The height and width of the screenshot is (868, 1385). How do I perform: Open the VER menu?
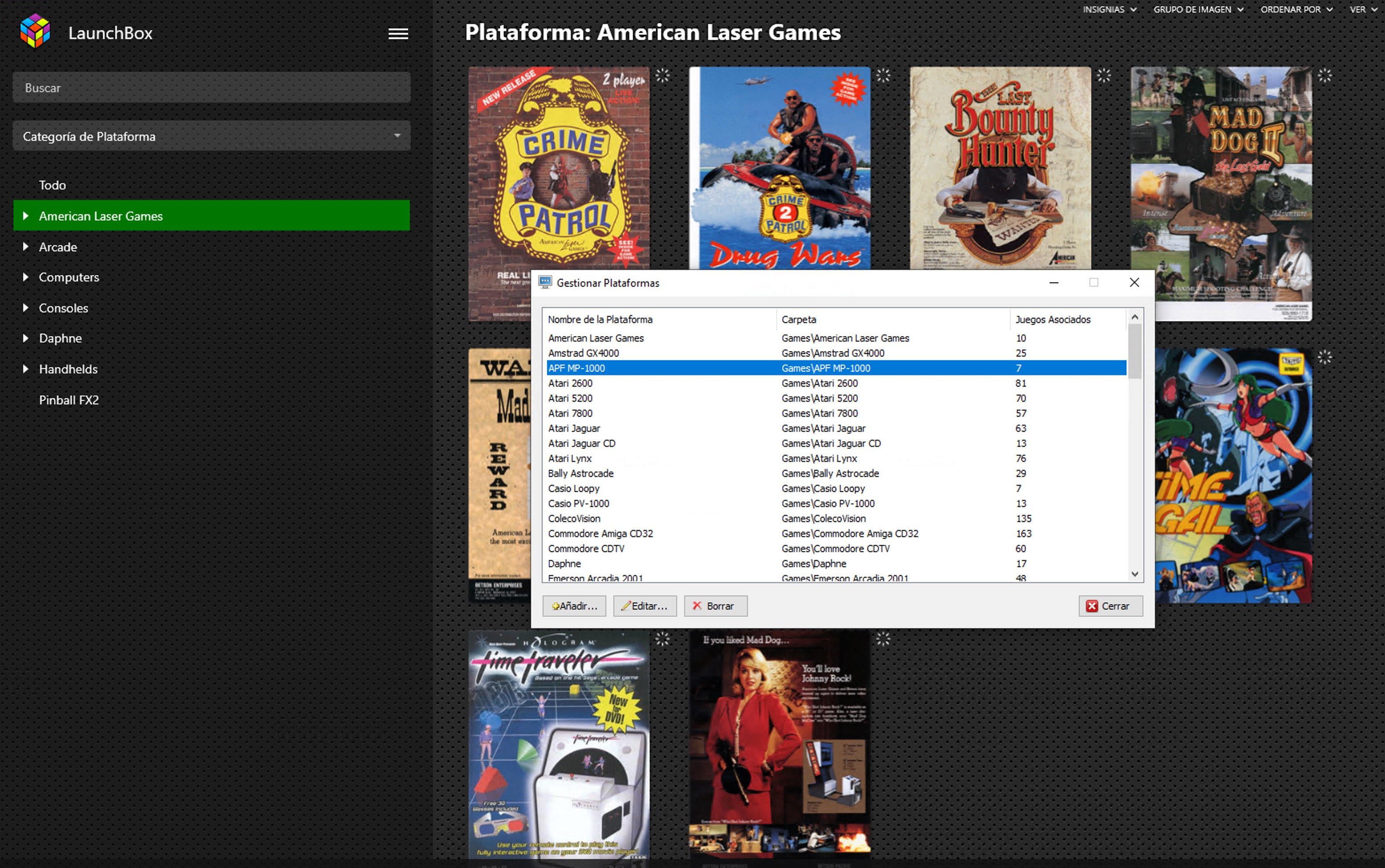click(1363, 9)
